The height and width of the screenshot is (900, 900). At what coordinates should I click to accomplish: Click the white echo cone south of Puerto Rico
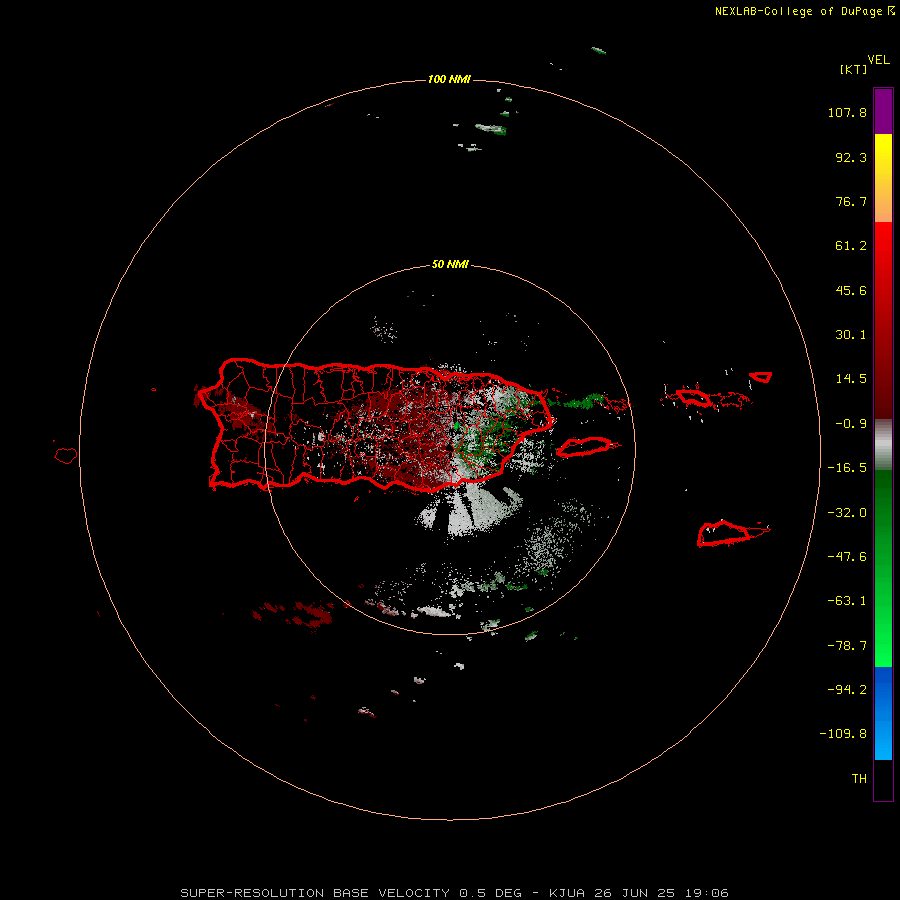tap(470, 510)
